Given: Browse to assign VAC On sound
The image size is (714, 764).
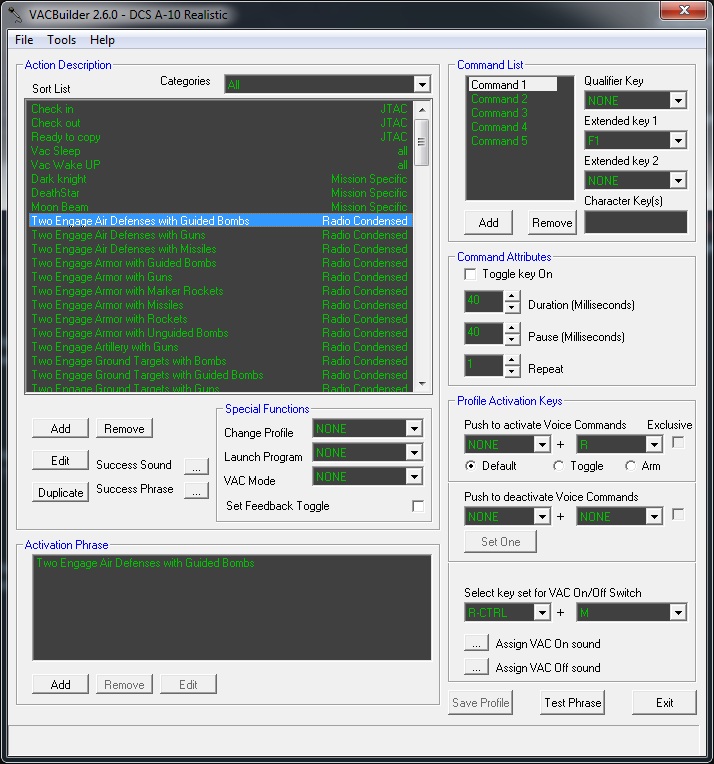Looking at the screenshot, I should pos(476,643).
